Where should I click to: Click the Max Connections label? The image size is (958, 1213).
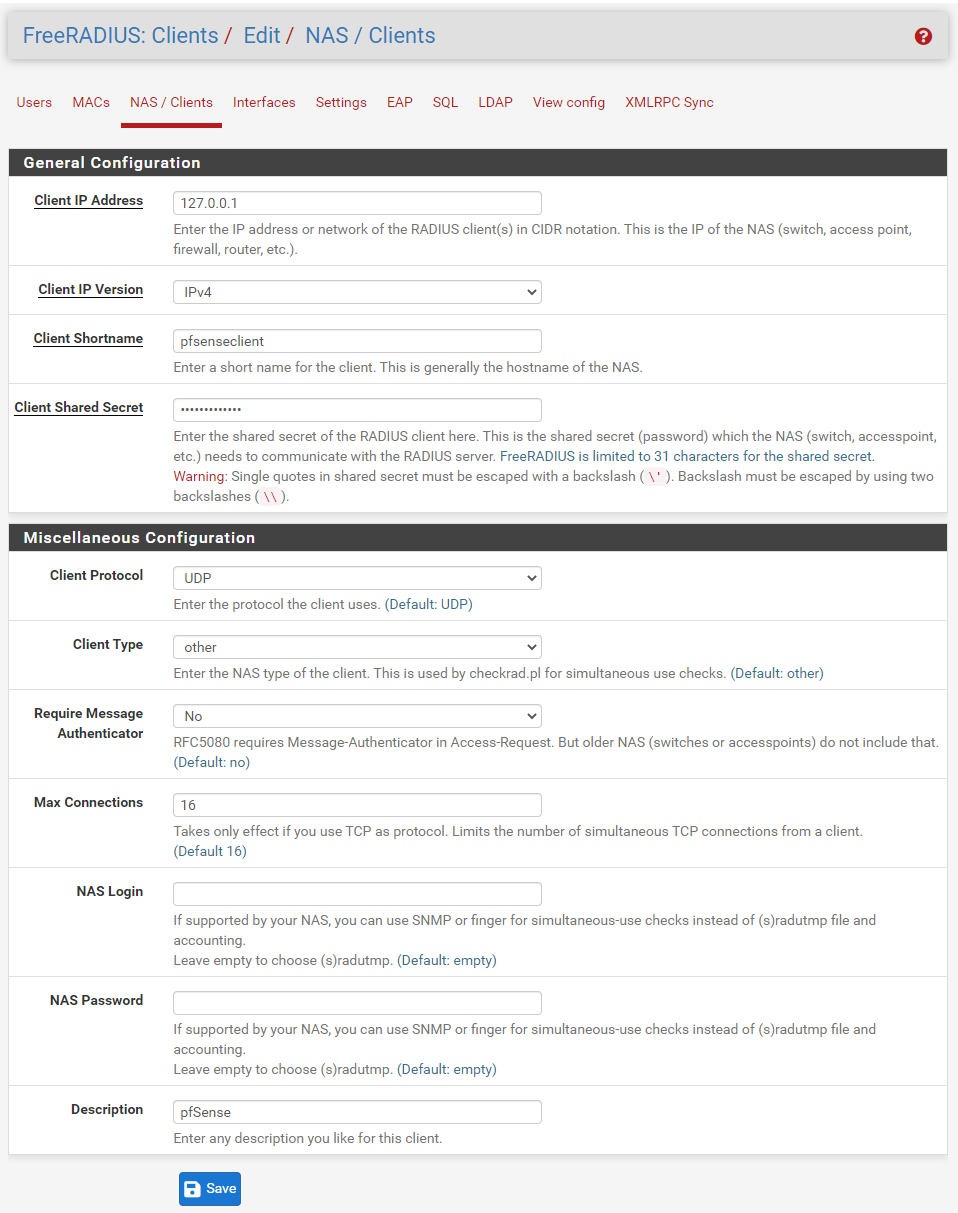(x=88, y=802)
